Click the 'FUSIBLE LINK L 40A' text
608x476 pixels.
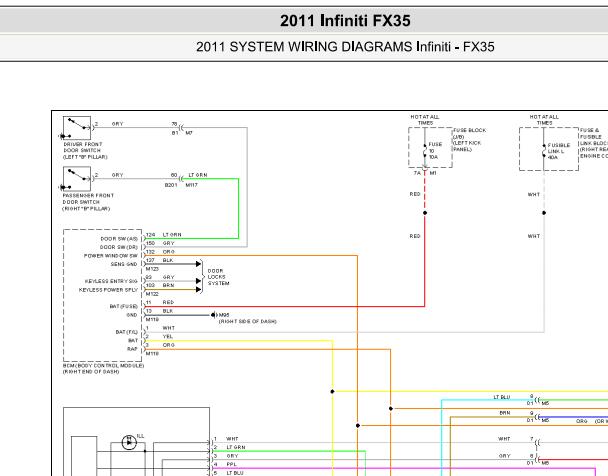[559, 152]
